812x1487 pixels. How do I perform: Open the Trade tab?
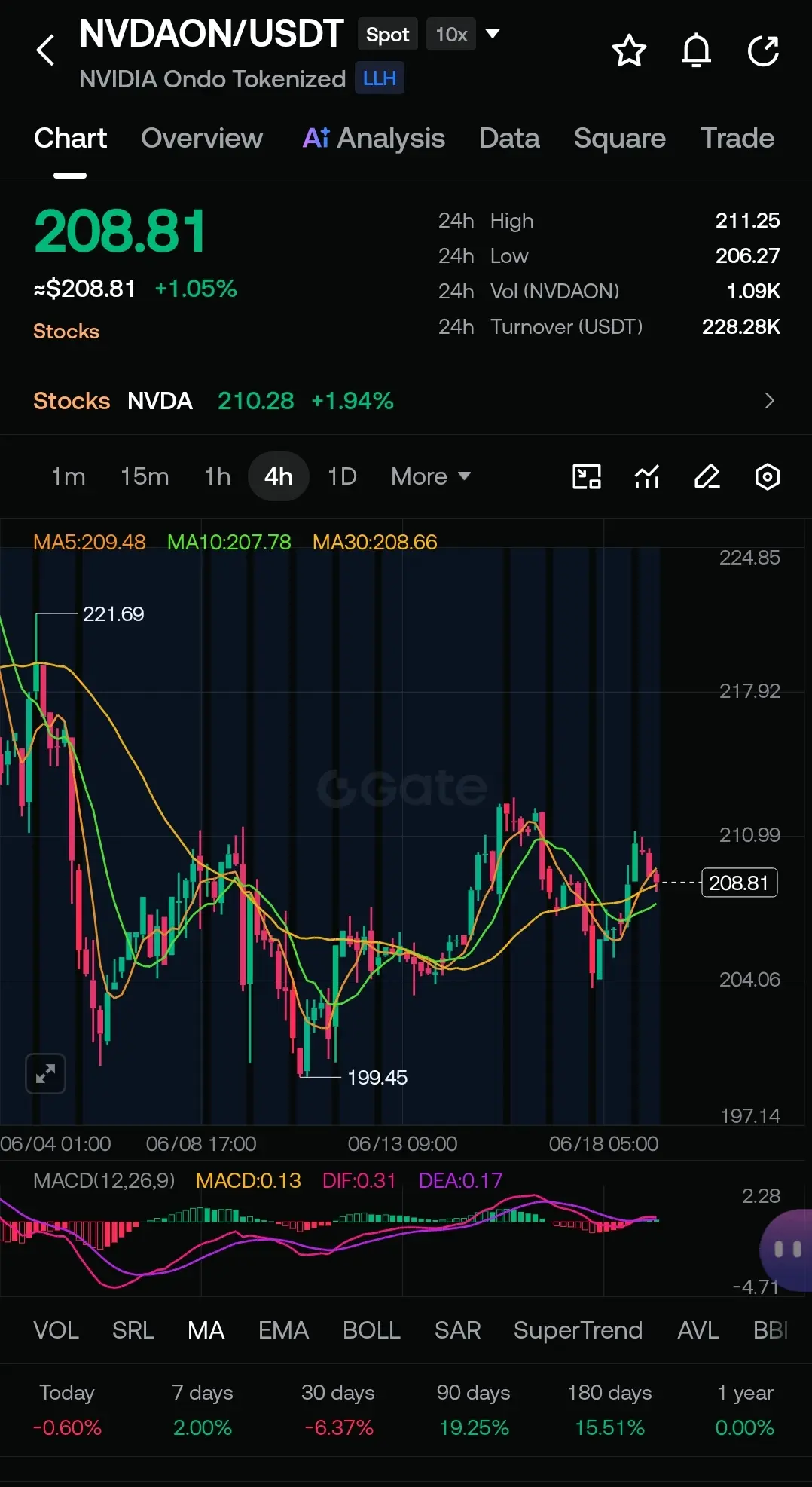point(737,139)
